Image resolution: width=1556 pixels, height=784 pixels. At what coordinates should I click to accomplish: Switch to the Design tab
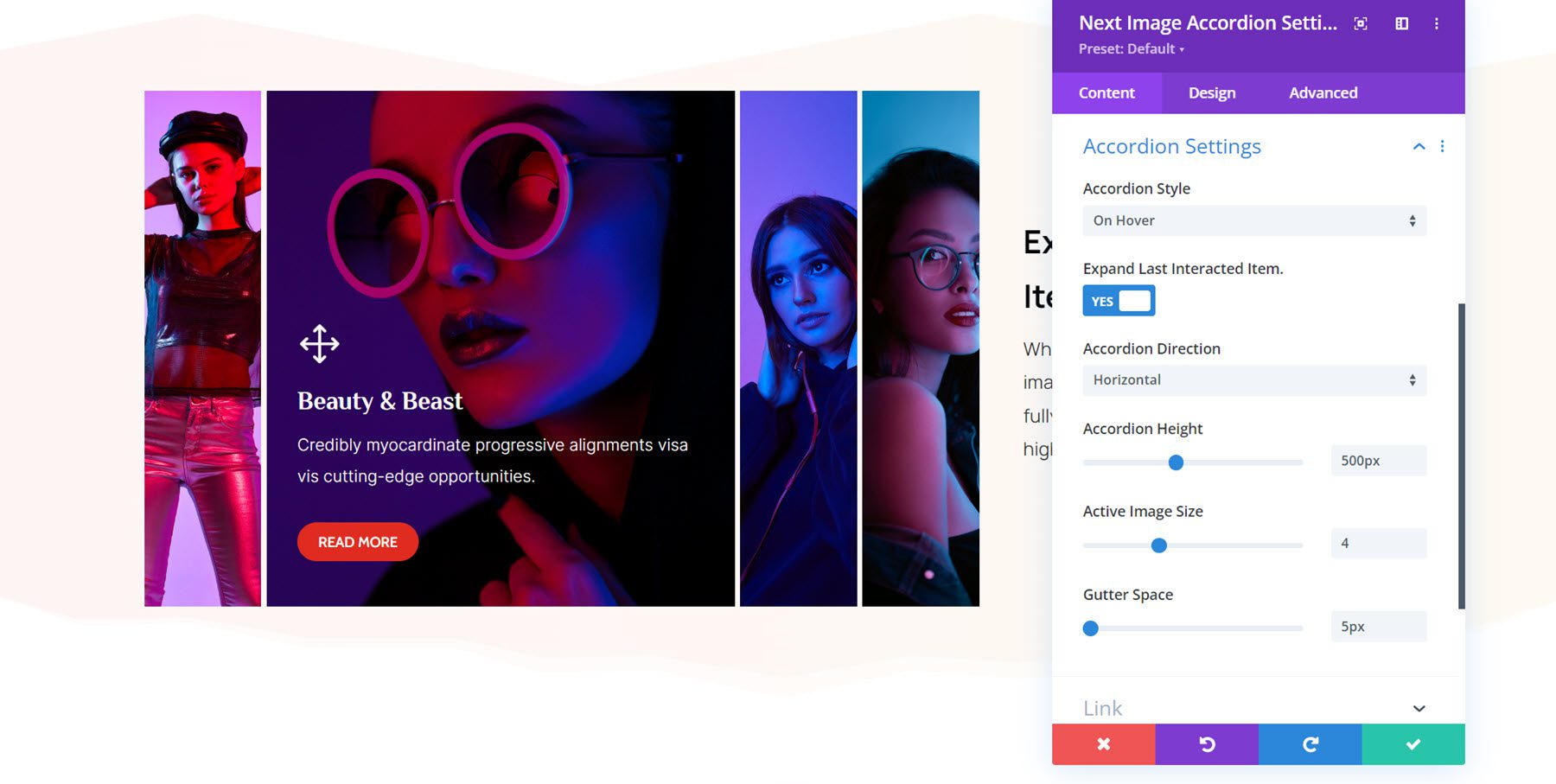[x=1212, y=92]
